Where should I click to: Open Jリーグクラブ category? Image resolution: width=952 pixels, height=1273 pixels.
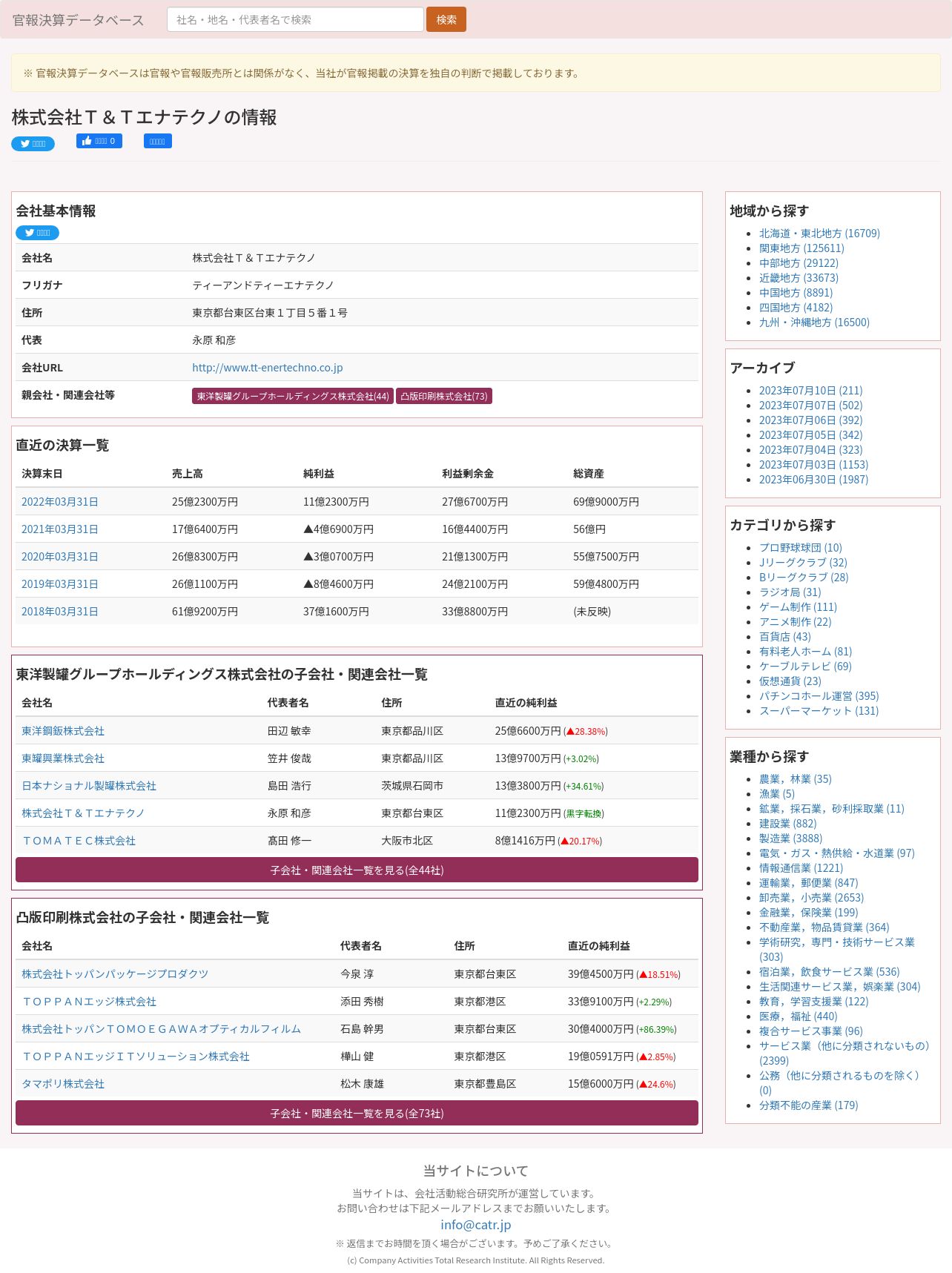tap(803, 563)
